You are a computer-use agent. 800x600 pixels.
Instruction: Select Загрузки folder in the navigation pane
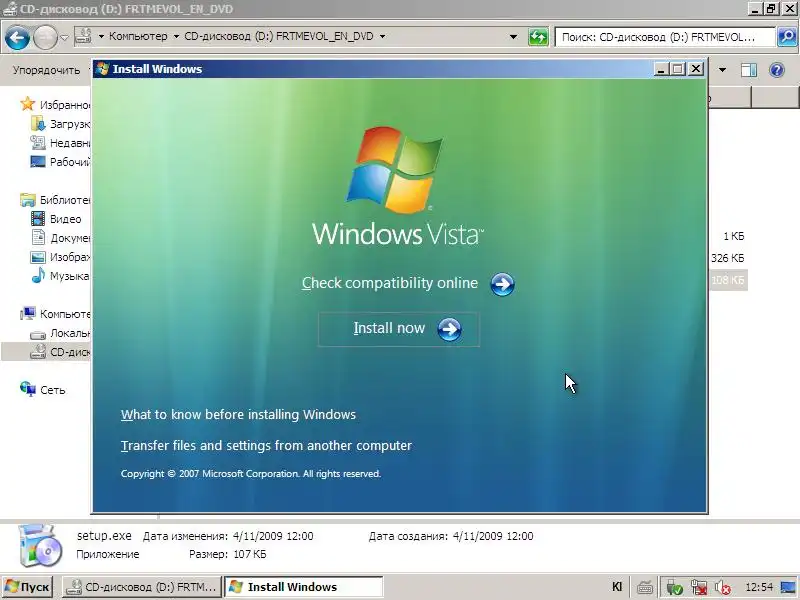point(69,124)
